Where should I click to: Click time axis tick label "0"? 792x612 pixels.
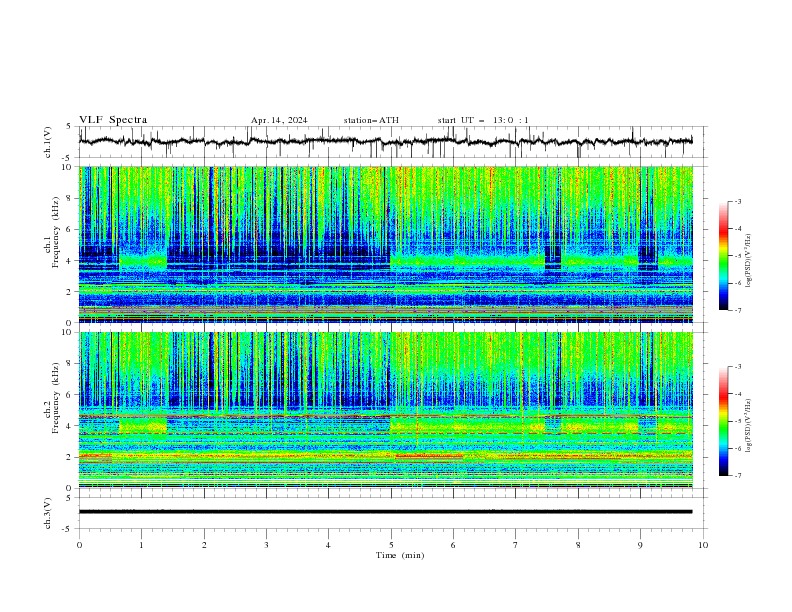pyautogui.click(x=79, y=545)
